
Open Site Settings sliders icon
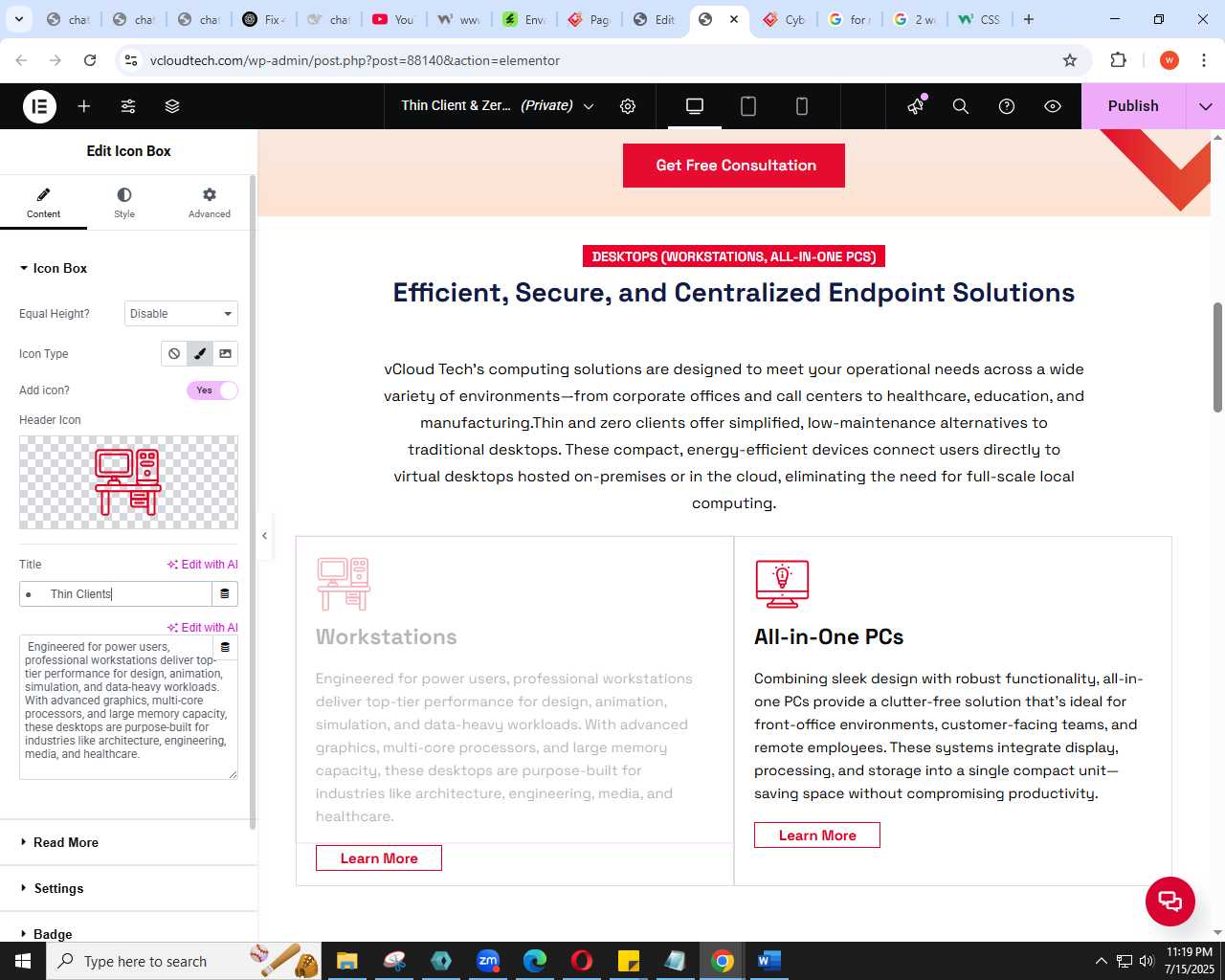[x=128, y=106]
